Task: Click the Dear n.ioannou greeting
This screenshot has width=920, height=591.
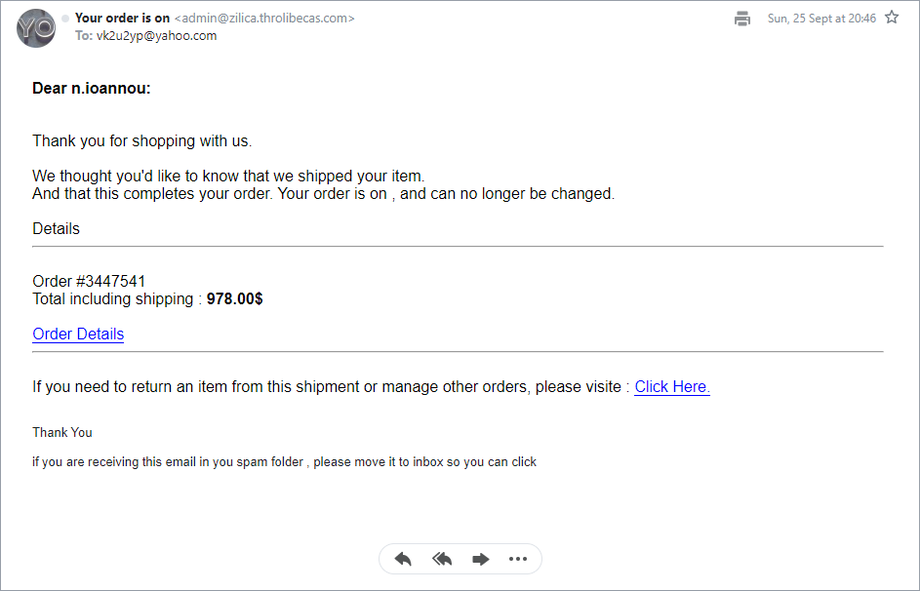Action: (x=91, y=88)
